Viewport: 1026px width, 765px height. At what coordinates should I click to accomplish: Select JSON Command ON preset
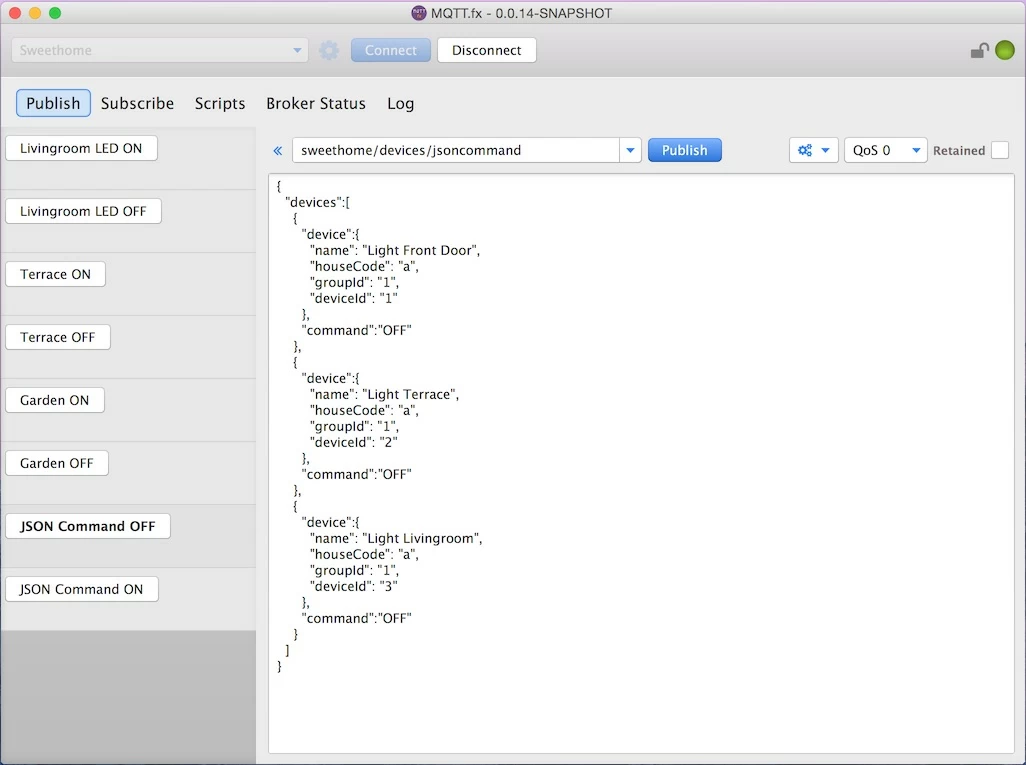(x=82, y=589)
